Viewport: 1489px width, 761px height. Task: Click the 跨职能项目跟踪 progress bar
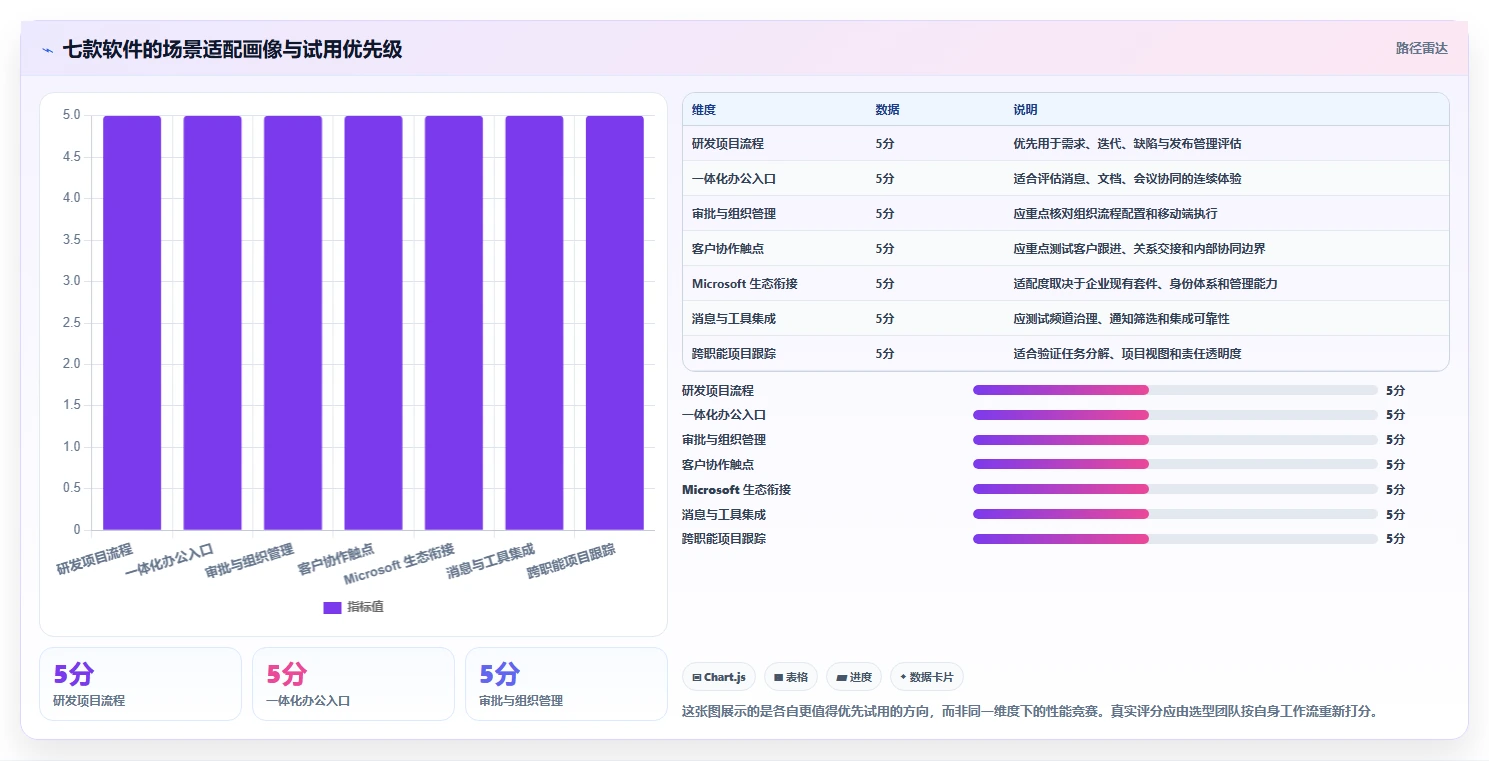[x=1175, y=539]
